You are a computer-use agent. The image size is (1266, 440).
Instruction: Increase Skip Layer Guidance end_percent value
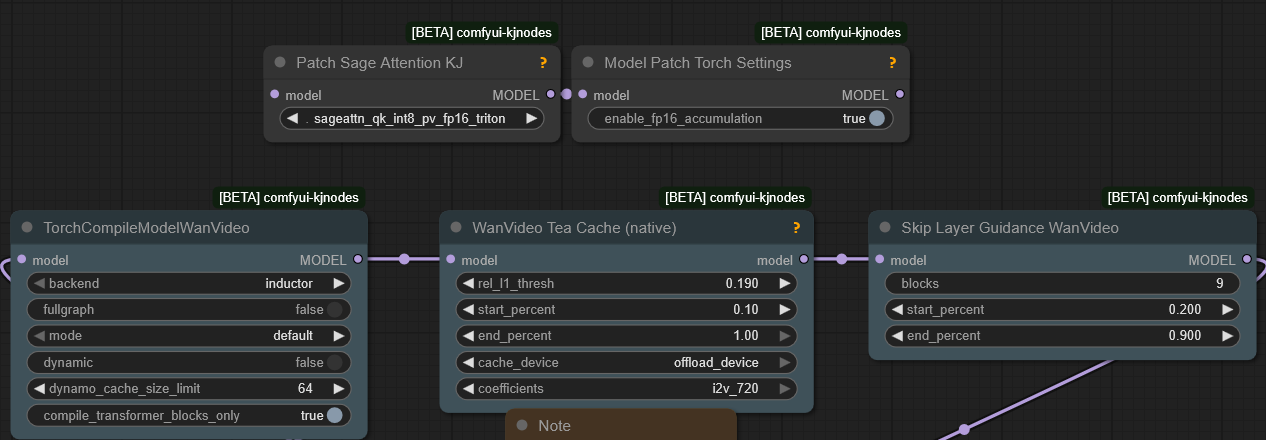[1228, 336]
